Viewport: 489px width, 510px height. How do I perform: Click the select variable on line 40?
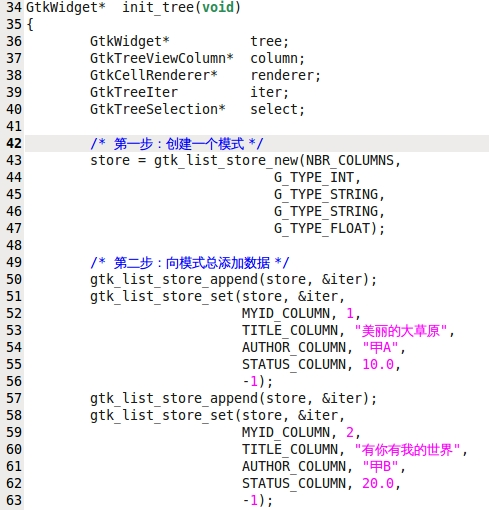(x=274, y=109)
